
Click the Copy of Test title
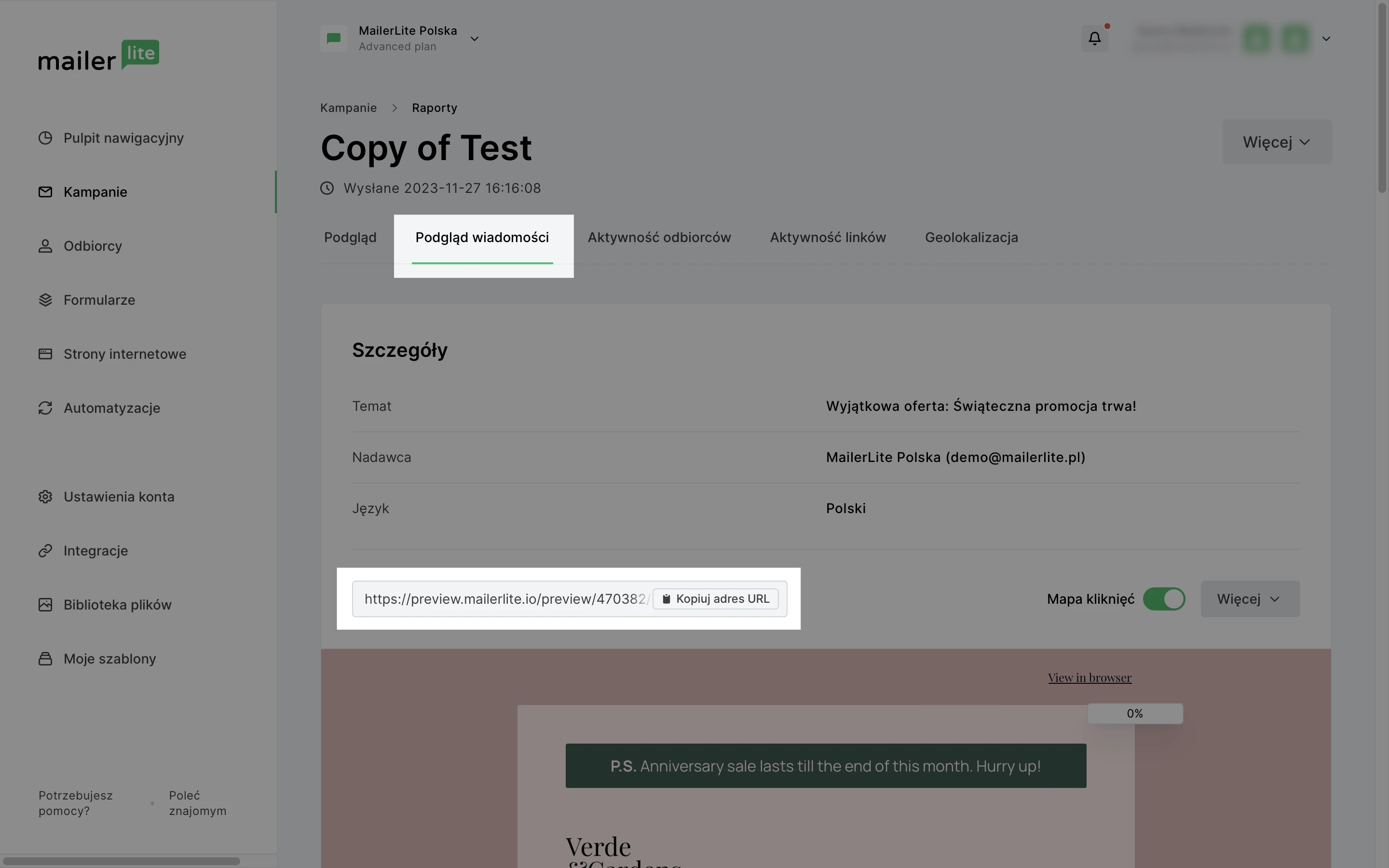(426, 148)
